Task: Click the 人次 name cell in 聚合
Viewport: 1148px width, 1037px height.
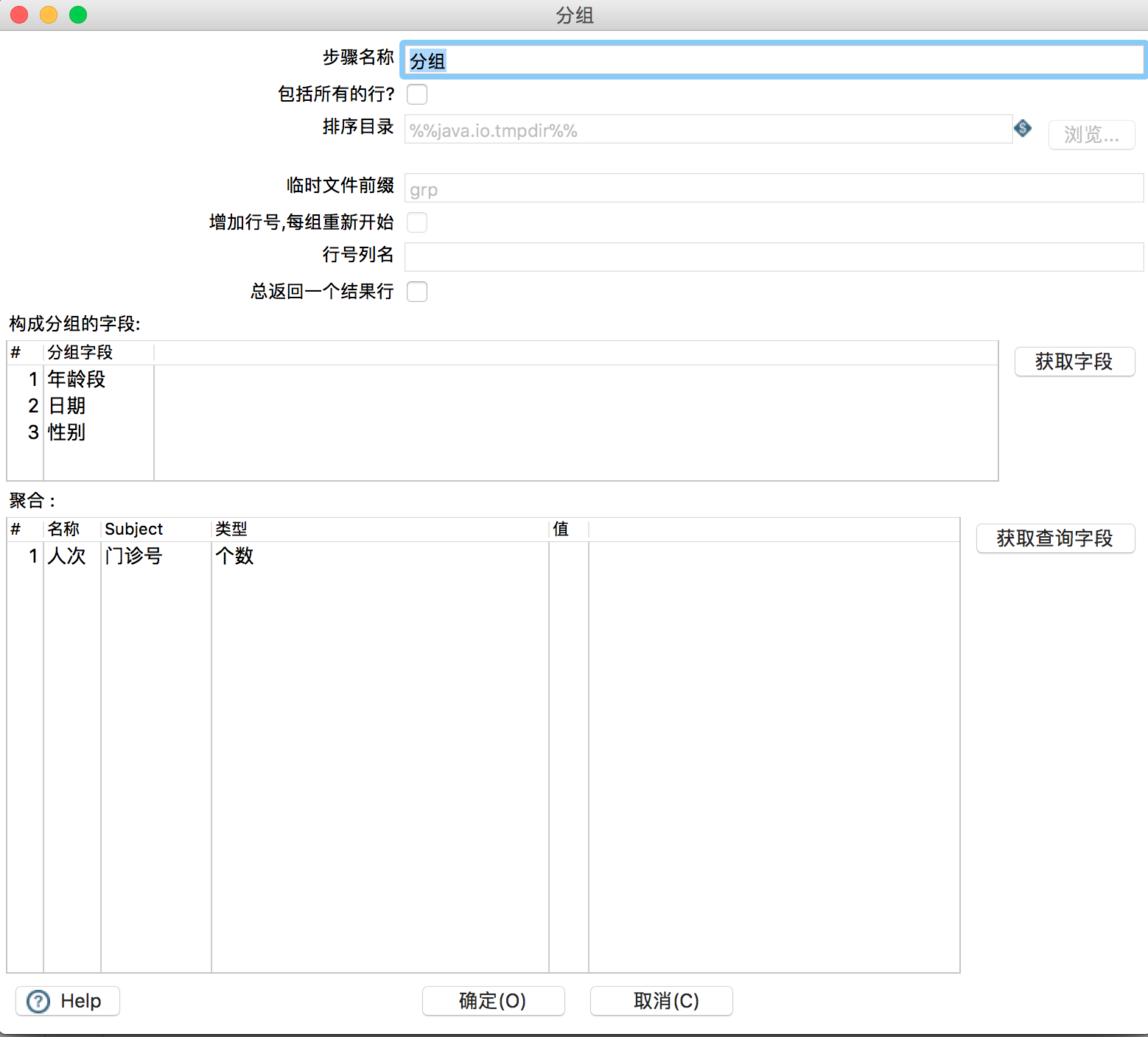Action: coord(72,556)
